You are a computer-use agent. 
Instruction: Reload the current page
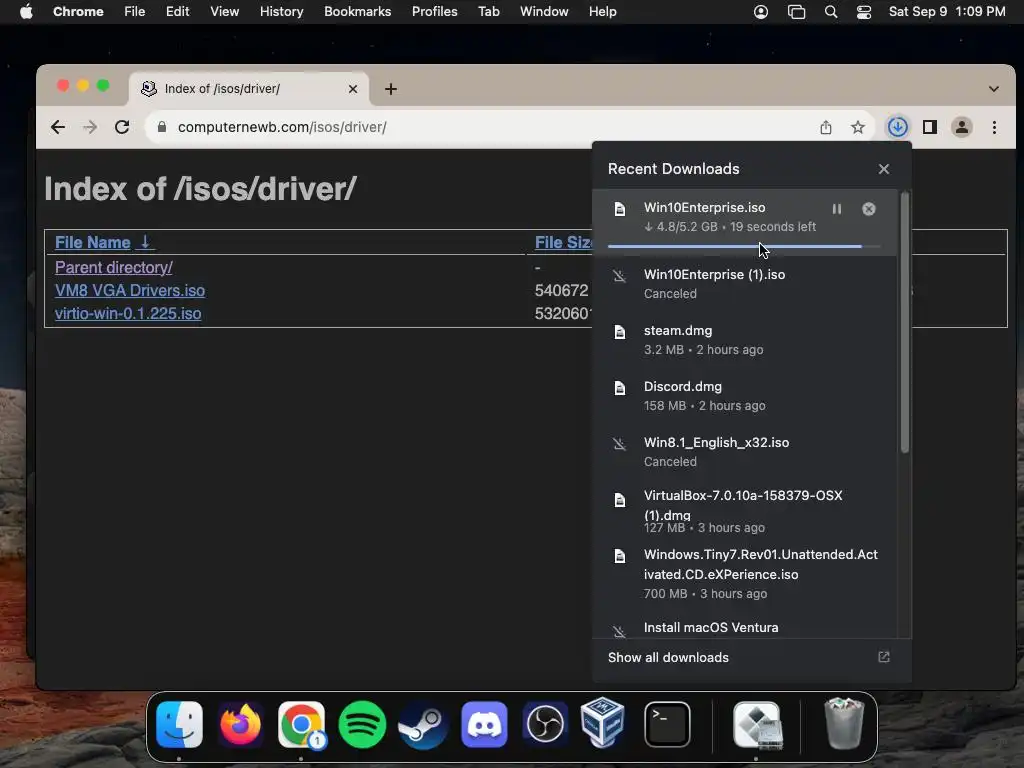coord(122,127)
